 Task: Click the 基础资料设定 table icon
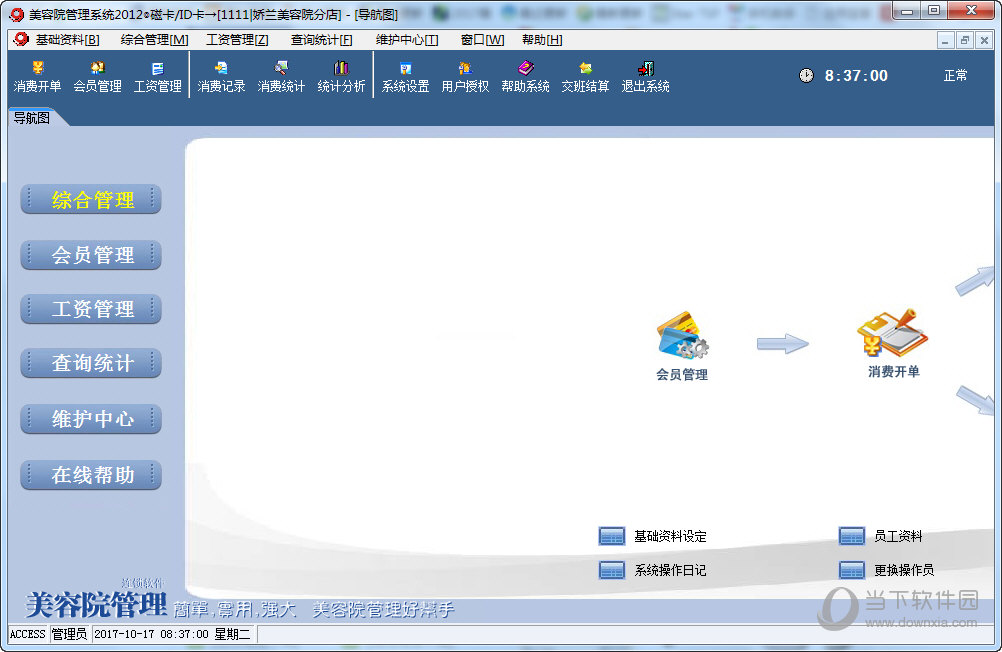(x=612, y=536)
